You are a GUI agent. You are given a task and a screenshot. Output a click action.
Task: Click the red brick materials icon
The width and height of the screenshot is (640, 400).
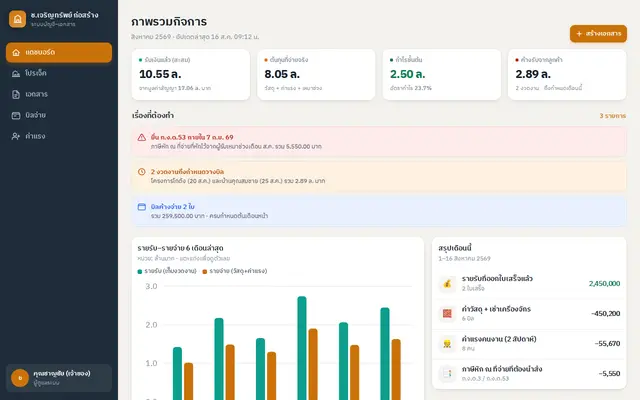447,314
